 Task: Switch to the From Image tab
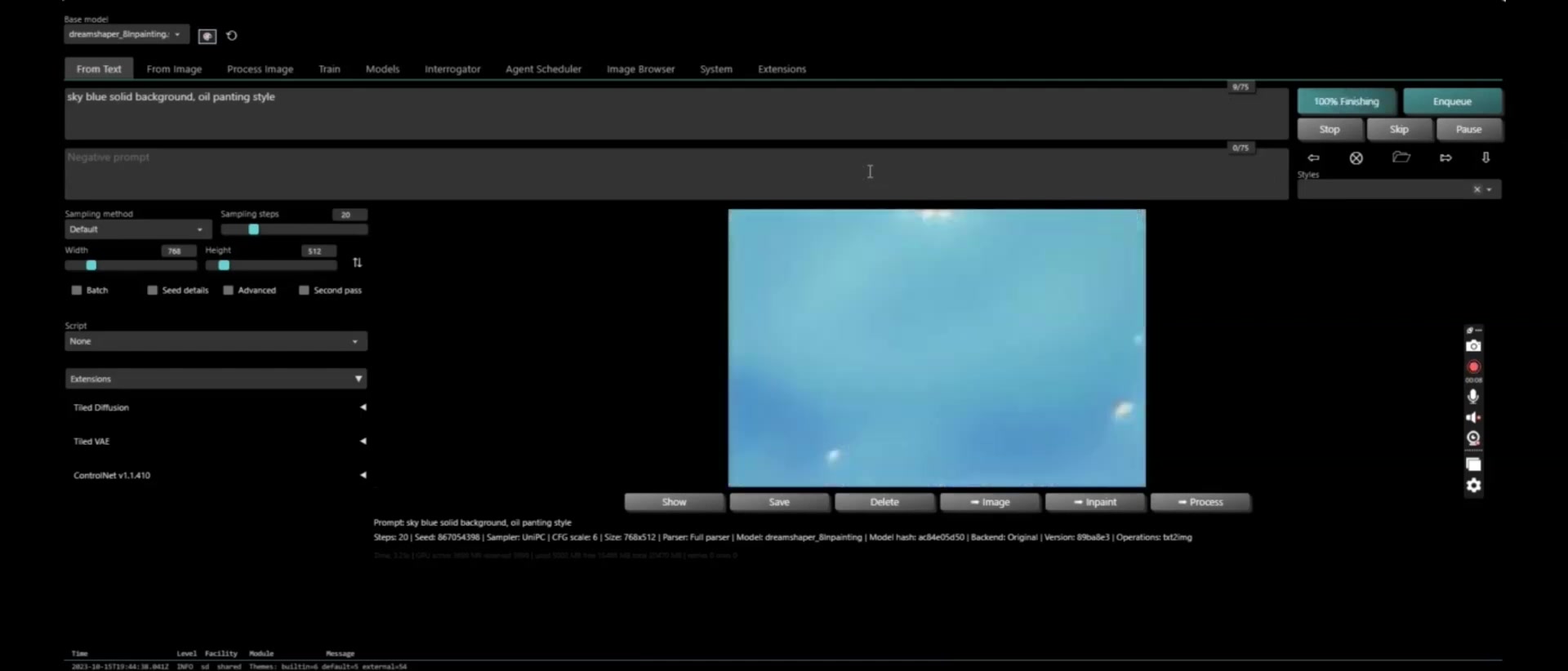tap(174, 69)
